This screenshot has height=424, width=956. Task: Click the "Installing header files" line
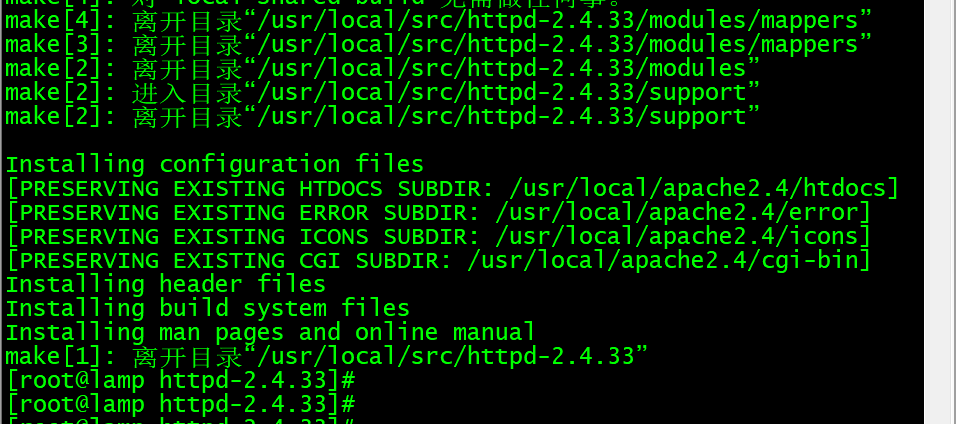click(166, 284)
